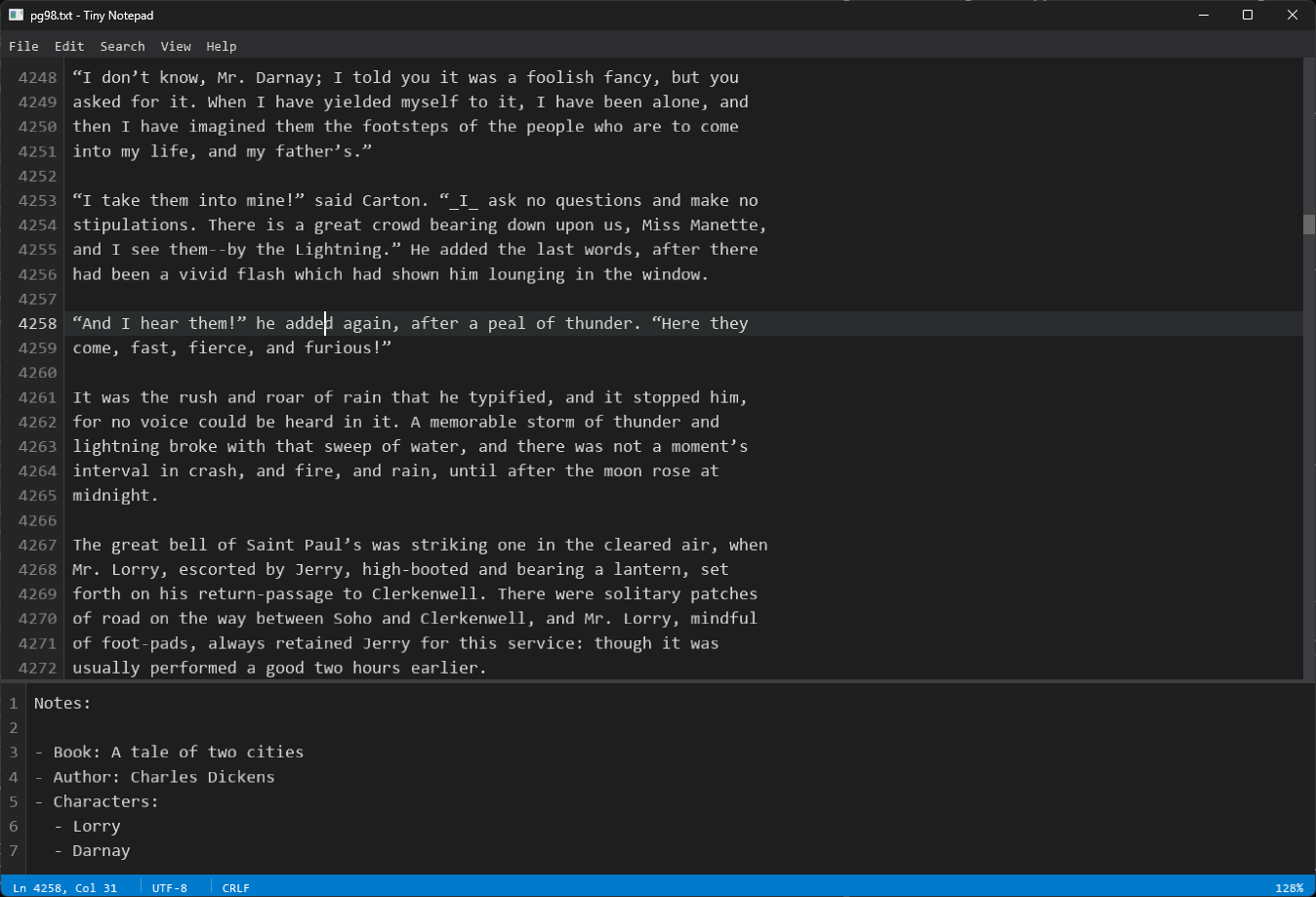The width and height of the screenshot is (1316, 897).
Task: Click the UTF-8 encoding indicator
Action: point(170,888)
